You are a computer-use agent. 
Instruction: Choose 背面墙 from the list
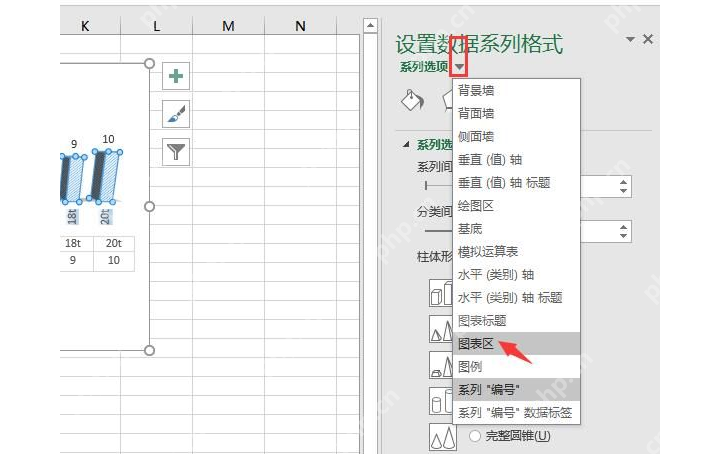[516, 113]
